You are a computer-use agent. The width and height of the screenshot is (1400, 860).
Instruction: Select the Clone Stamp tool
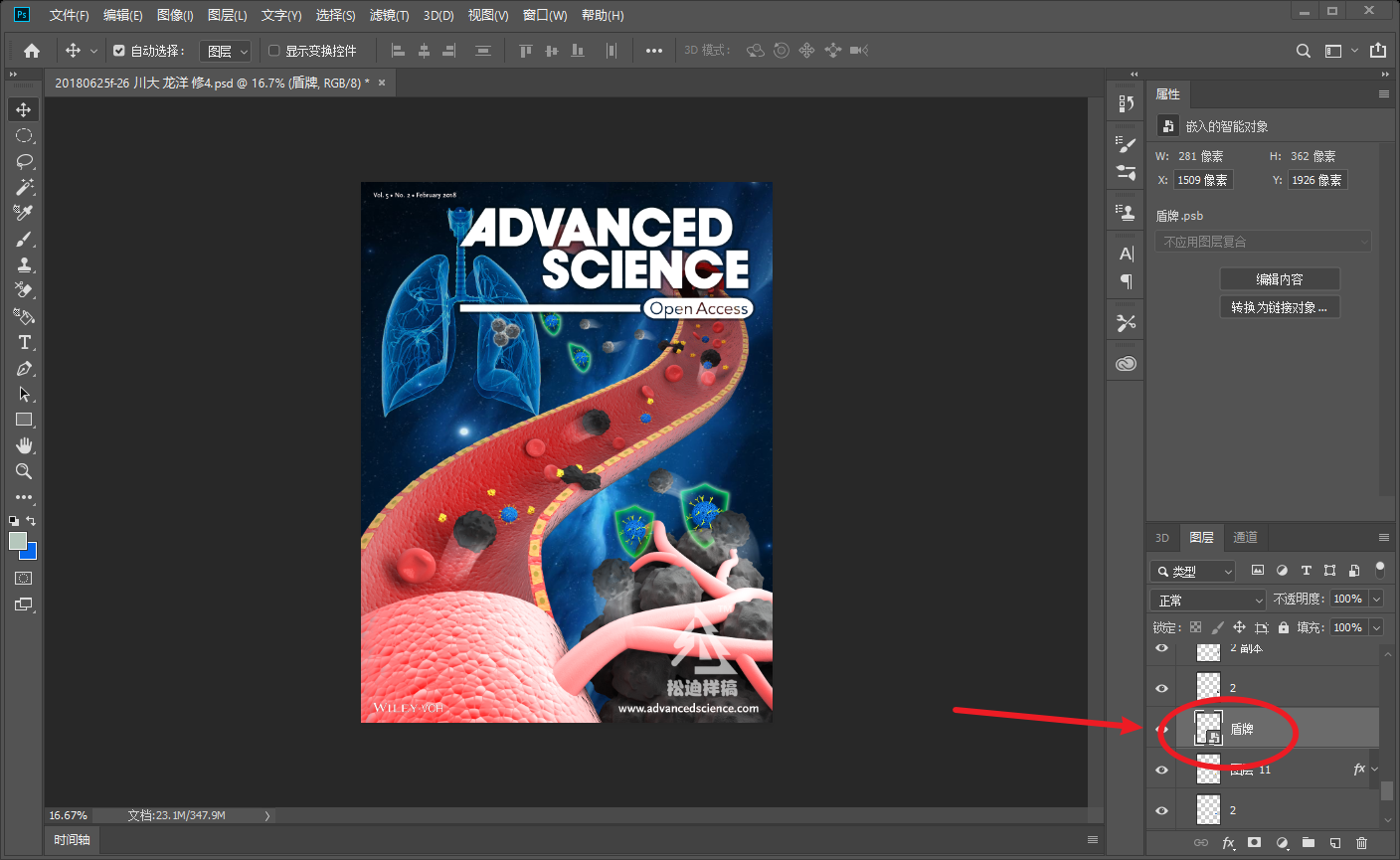[x=24, y=264]
